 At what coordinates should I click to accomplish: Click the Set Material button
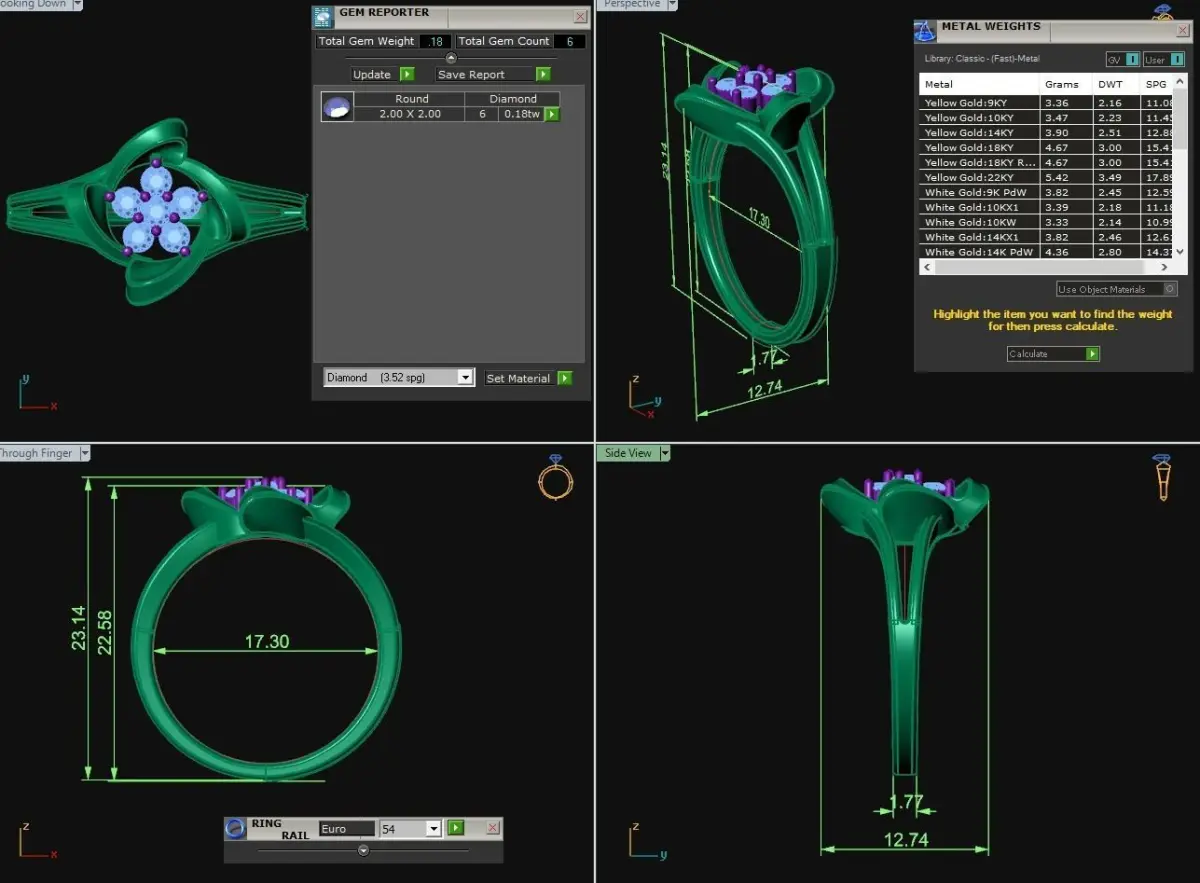click(518, 378)
